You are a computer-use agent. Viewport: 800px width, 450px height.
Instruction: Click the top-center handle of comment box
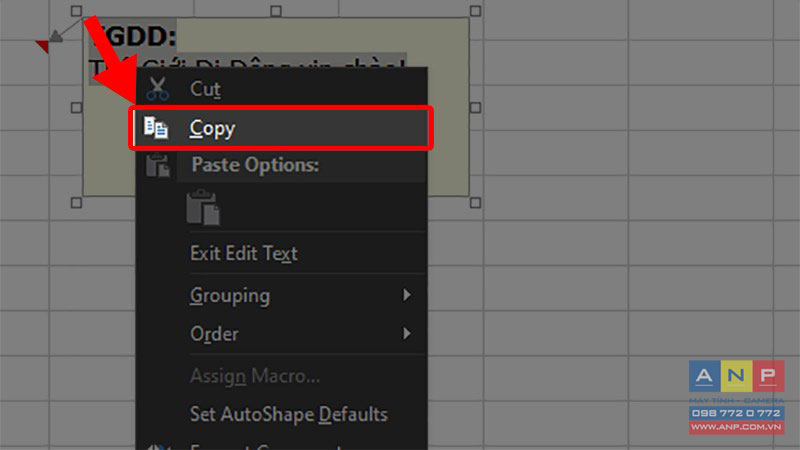276,11
